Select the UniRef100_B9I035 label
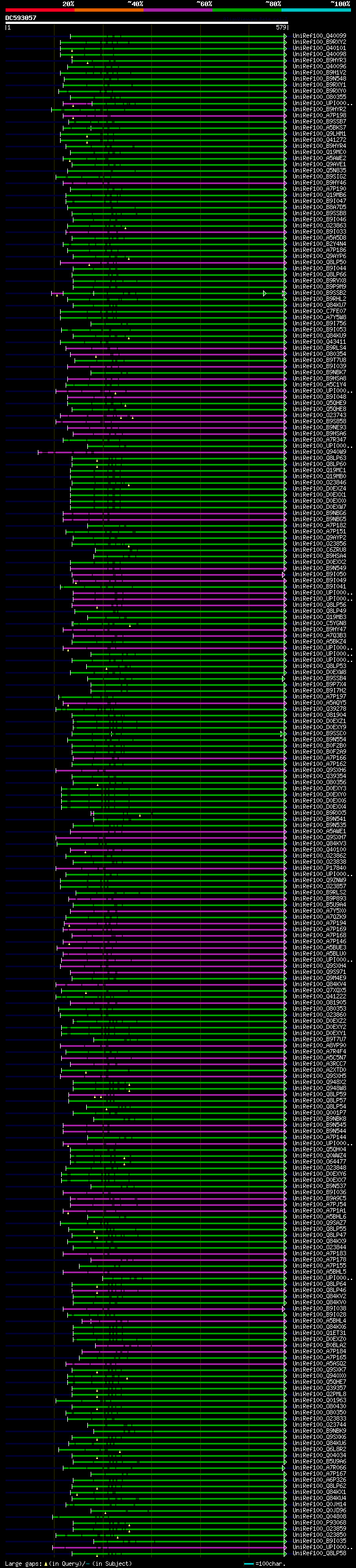 coord(319,1541)
